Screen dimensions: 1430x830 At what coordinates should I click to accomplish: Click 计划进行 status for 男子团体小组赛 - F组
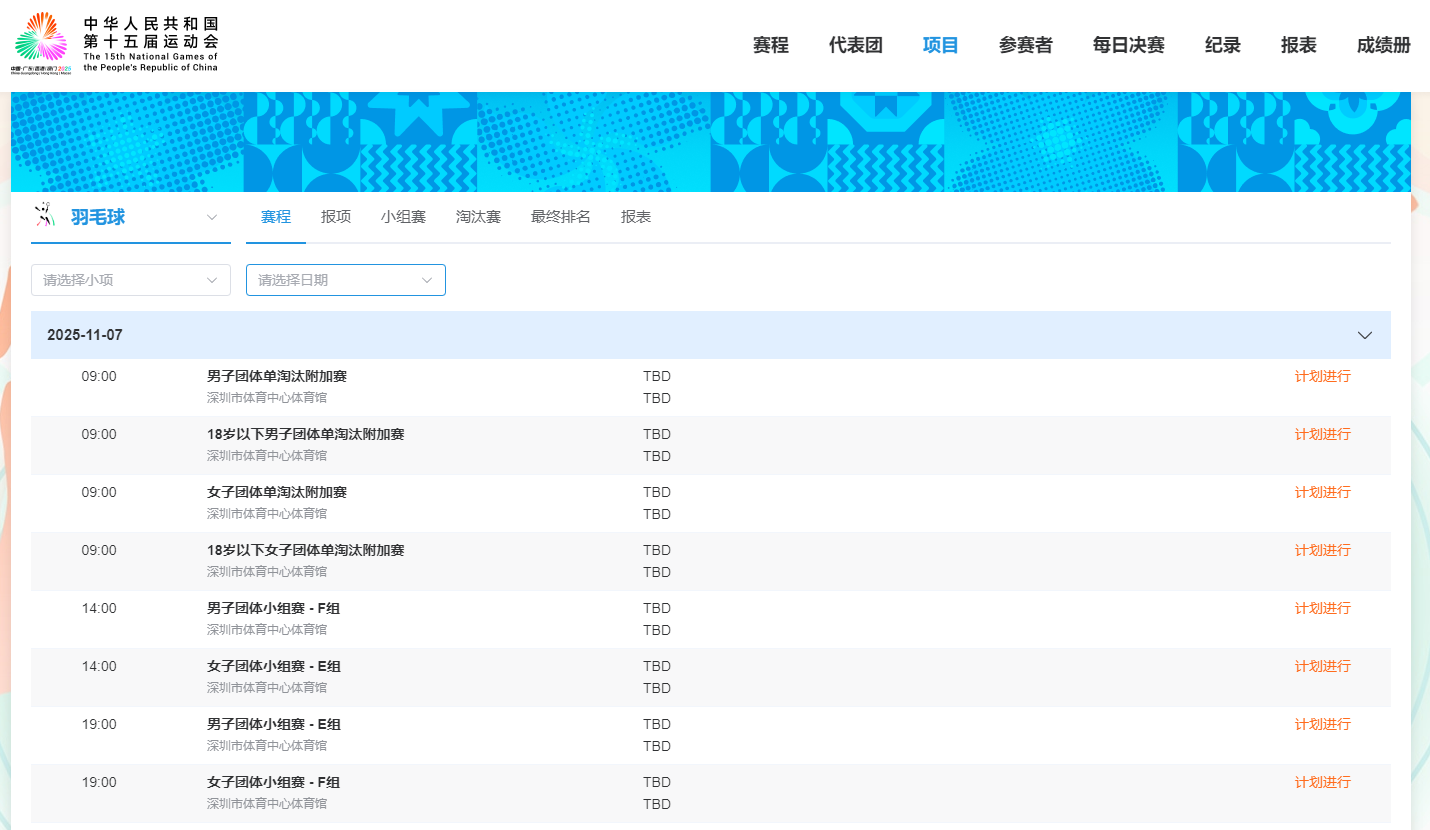[x=1322, y=608]
